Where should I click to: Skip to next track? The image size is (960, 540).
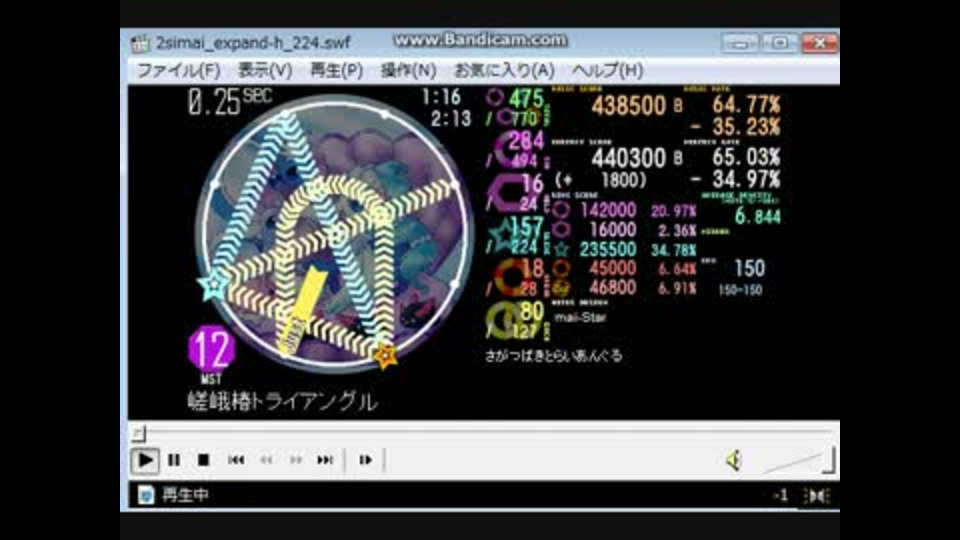325,460
